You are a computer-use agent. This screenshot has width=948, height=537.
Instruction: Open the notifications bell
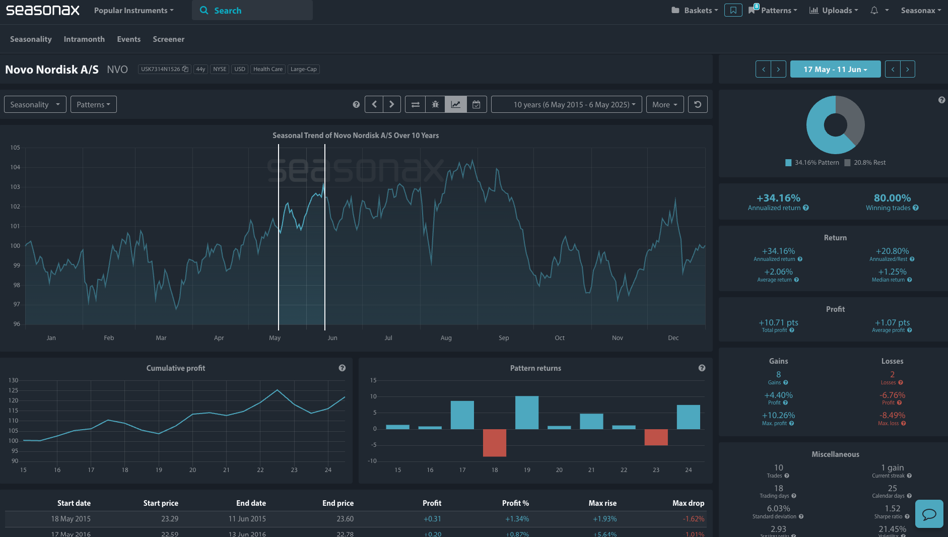pyautogui.click(x=874, y=10)
